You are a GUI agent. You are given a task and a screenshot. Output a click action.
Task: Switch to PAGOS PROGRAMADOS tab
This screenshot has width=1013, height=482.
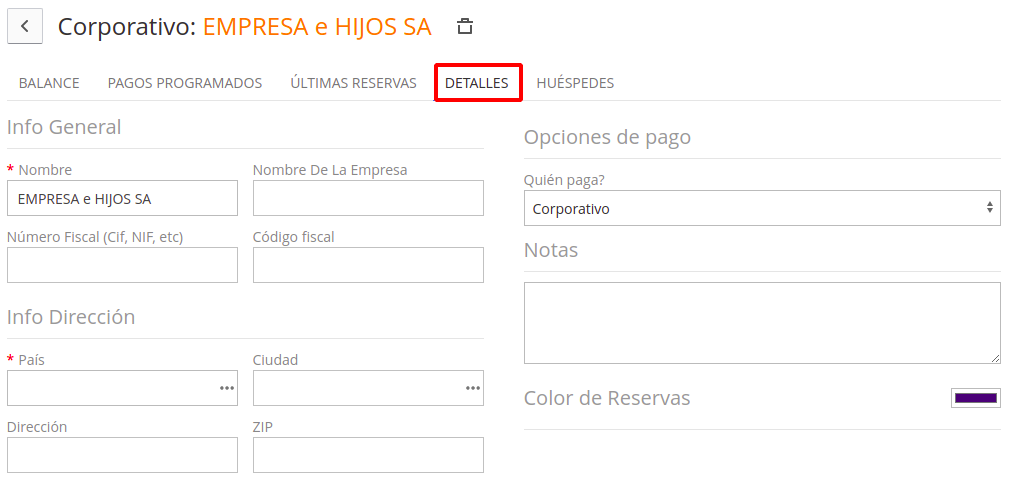pos(185,83)
